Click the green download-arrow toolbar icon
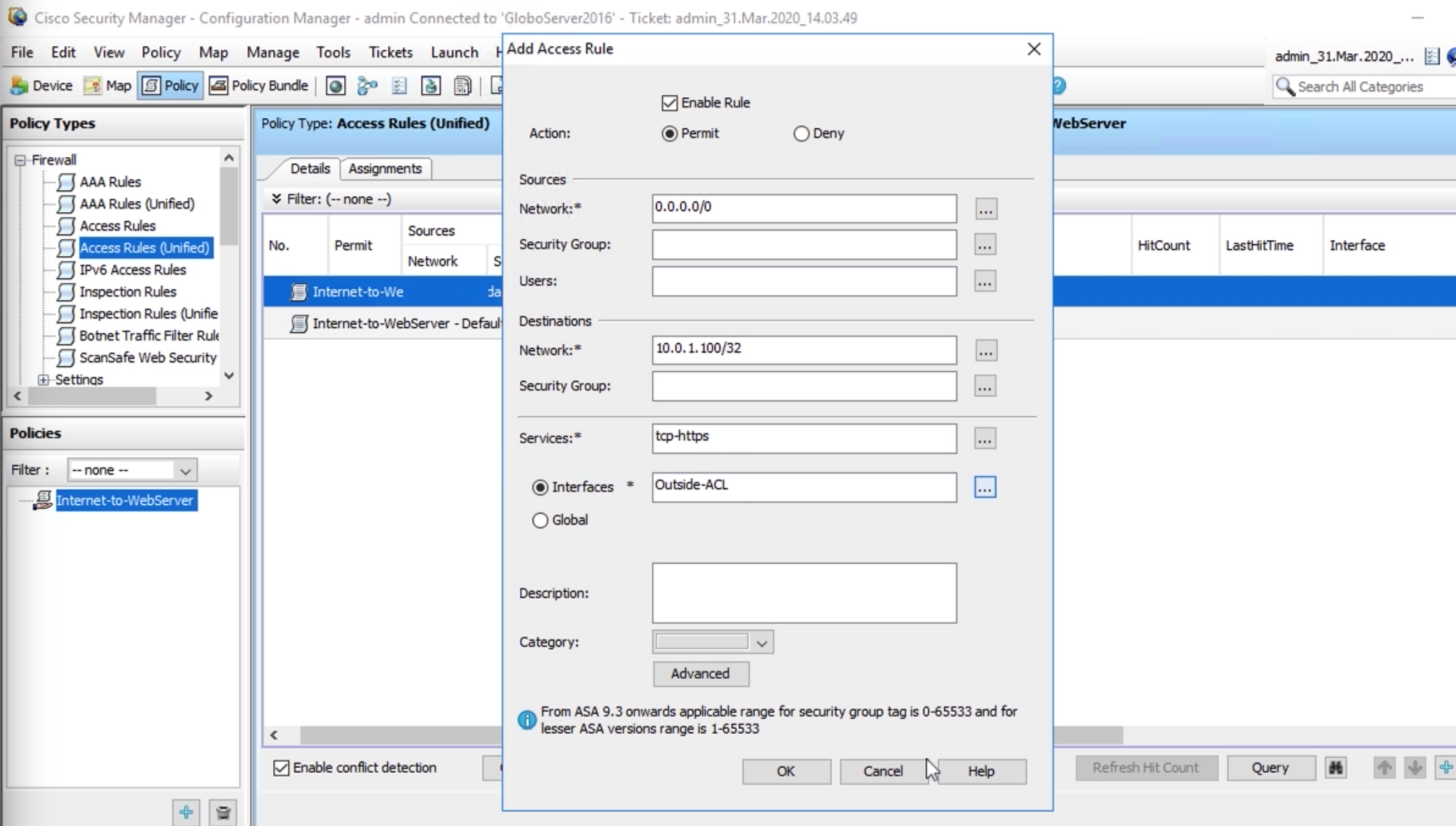 coord(431,86)
